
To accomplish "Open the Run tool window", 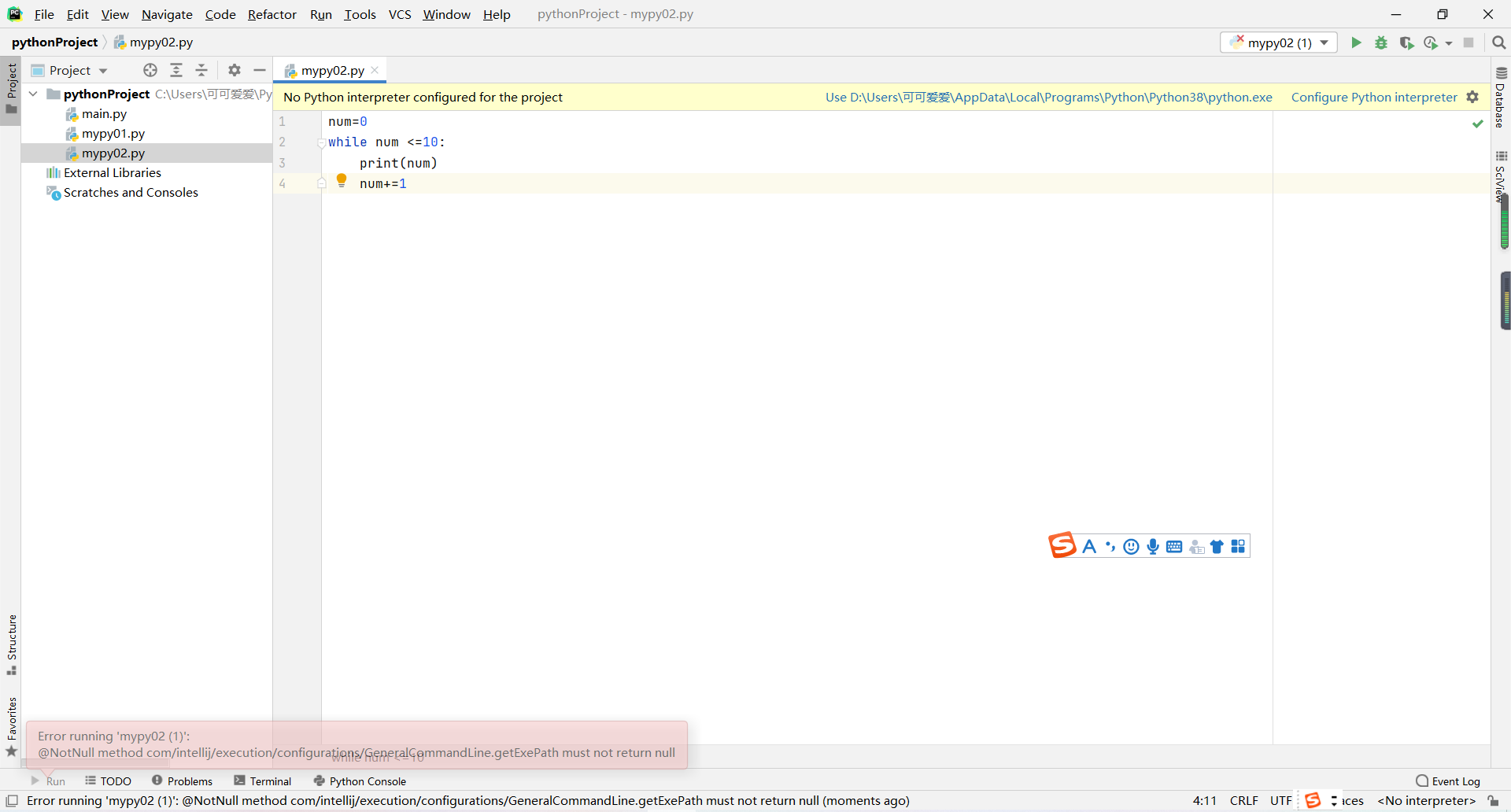I will click(48, 781).
